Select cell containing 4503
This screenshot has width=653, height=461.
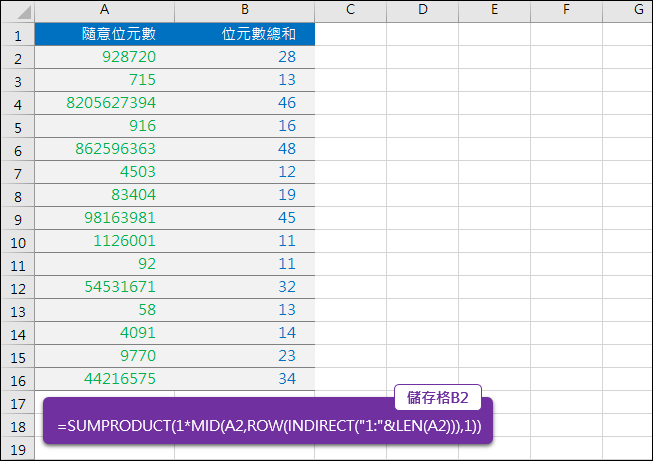coord(105,172)
